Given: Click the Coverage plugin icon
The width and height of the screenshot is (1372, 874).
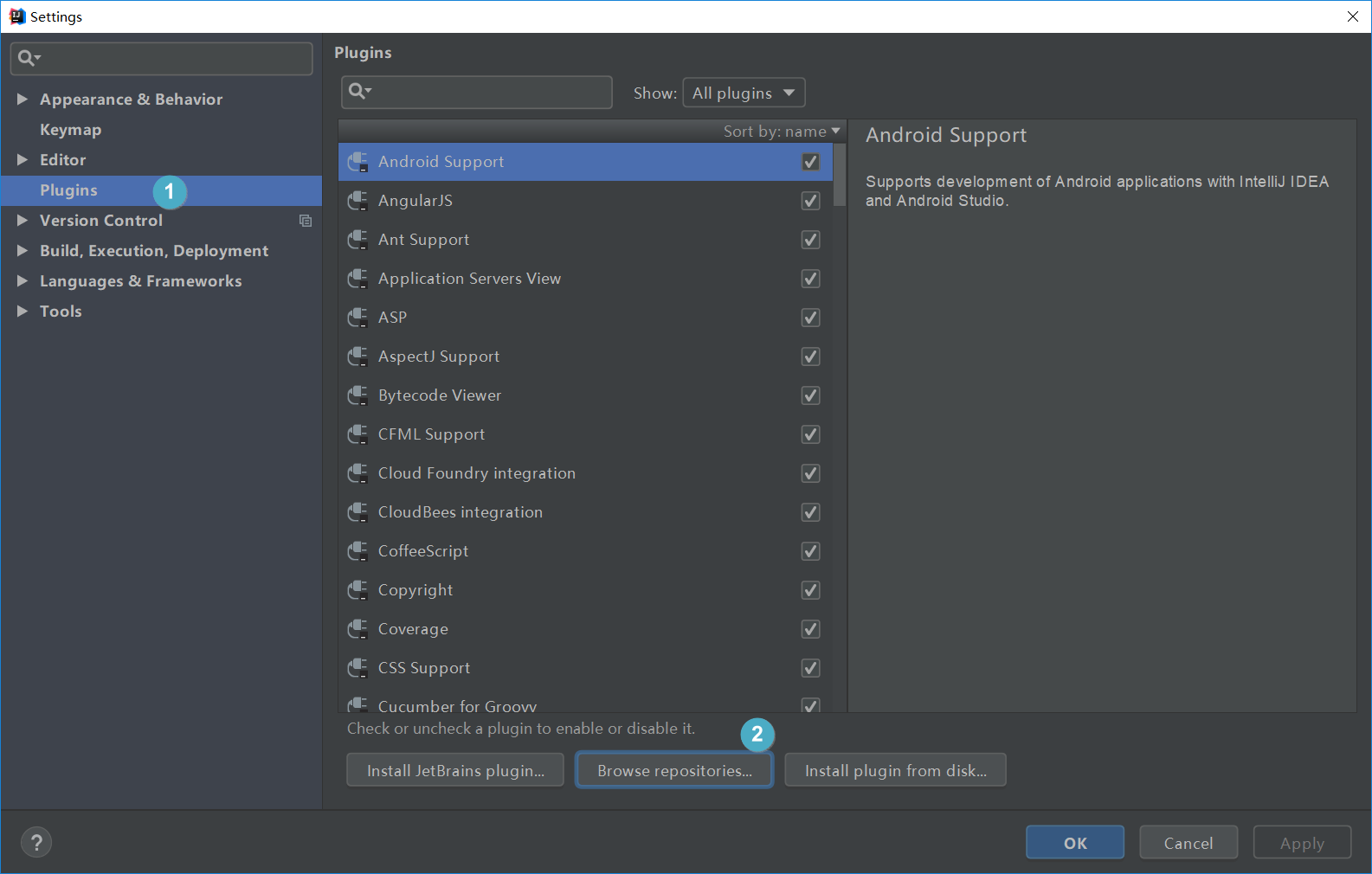Looking at the screenshot, I should coord(357,629).
